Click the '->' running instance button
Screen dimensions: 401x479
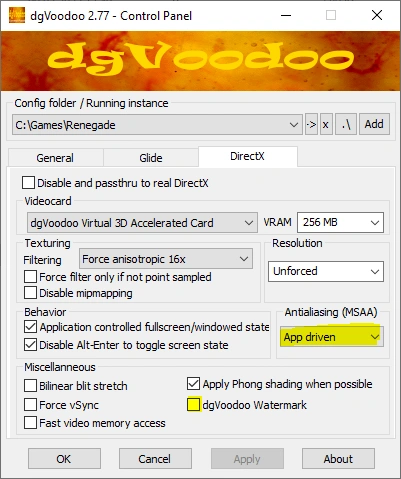(311, 125)
